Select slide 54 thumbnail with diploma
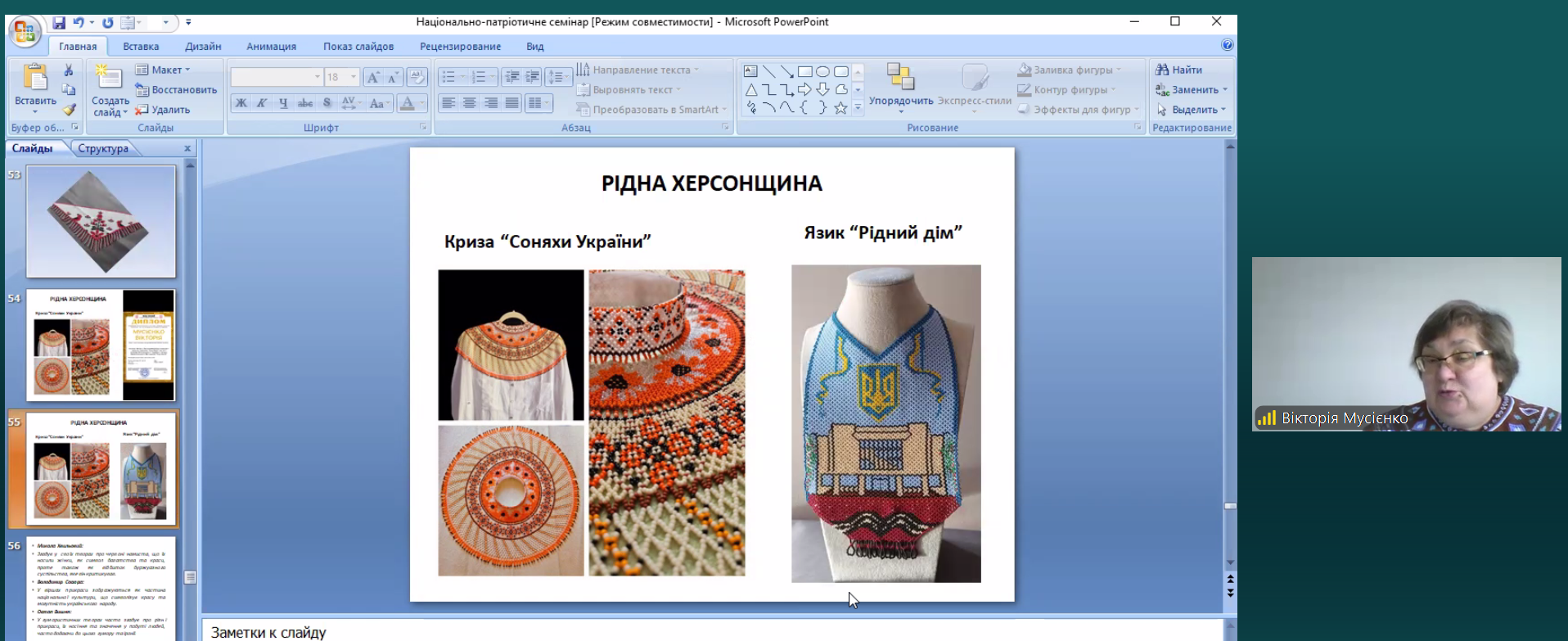The width and height of the screenshot is (1568, 641). coord(101,345)
